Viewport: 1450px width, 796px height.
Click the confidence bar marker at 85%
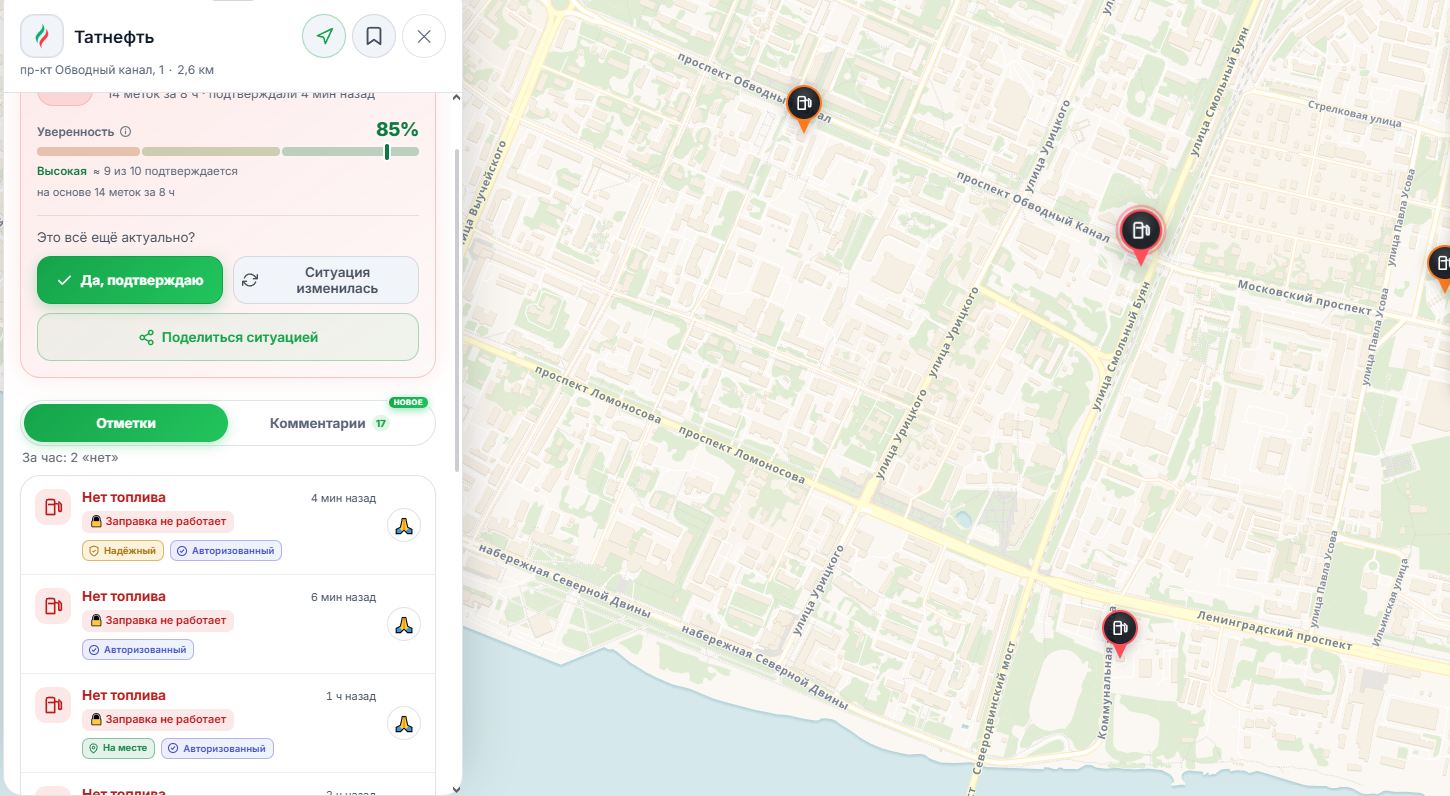(x=387, y=152)
